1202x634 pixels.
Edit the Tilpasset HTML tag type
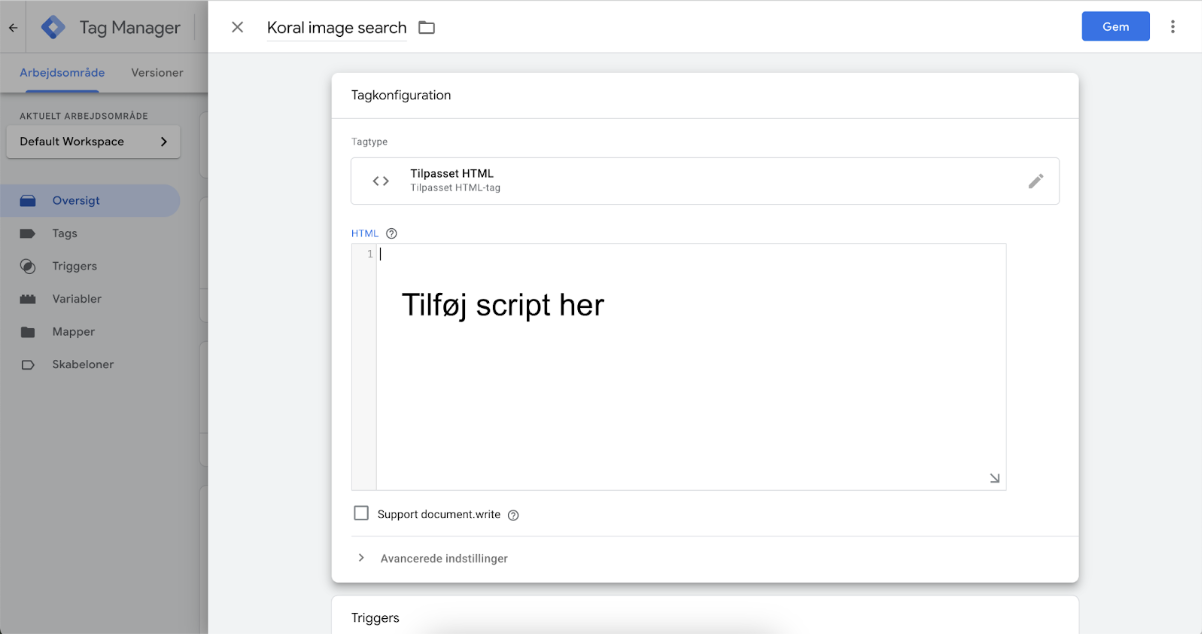point(1037,180)
